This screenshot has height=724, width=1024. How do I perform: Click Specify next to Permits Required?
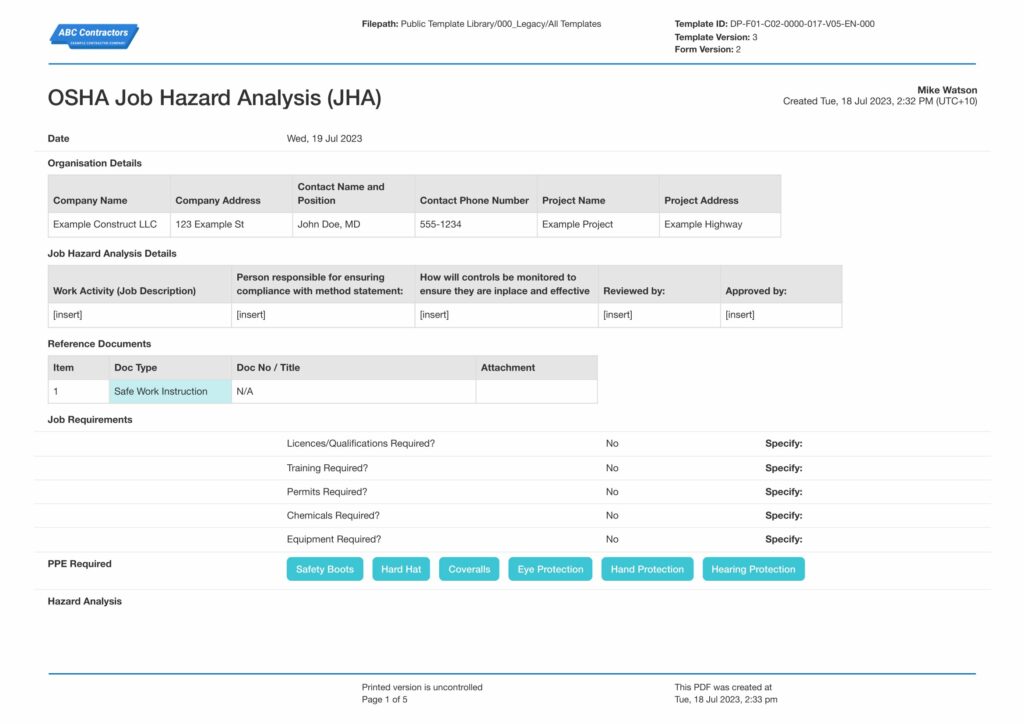click(784, 492)
